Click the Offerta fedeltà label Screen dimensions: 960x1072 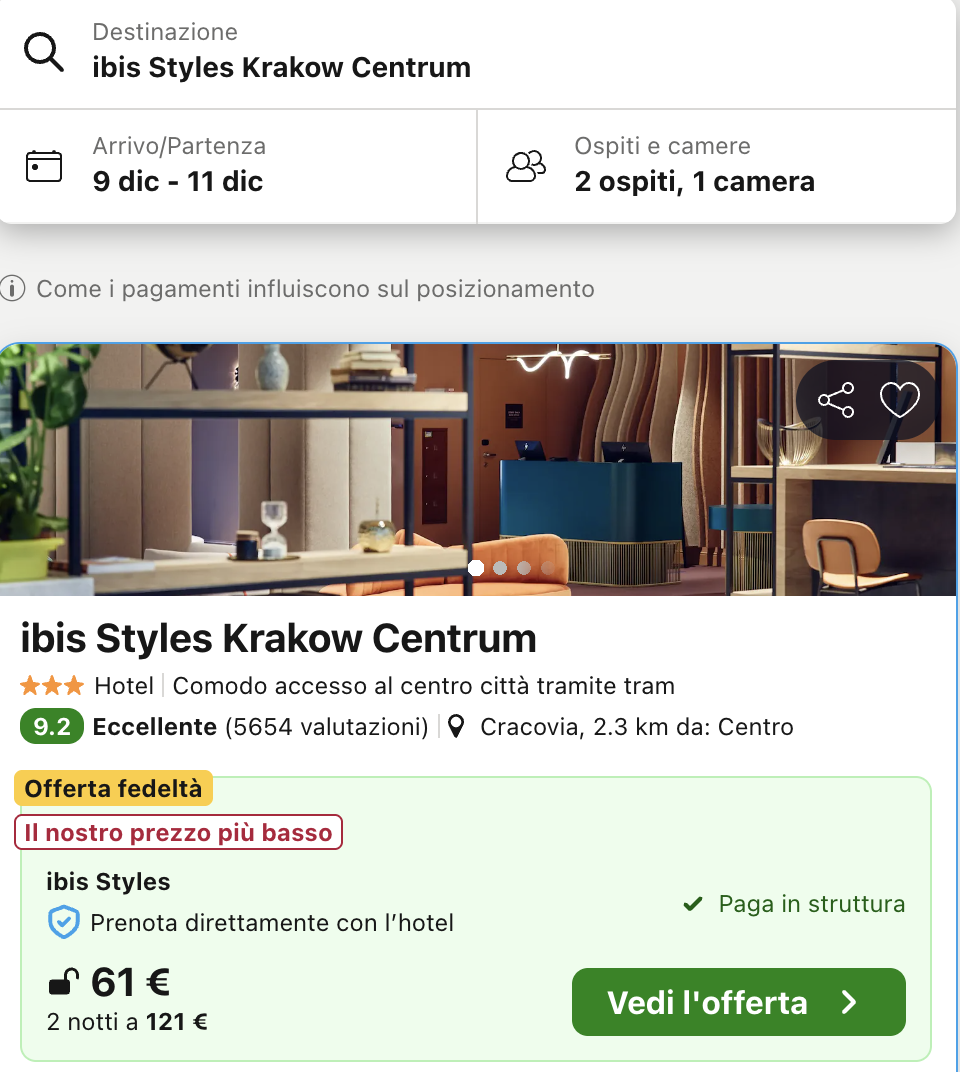tap(114, 789)
